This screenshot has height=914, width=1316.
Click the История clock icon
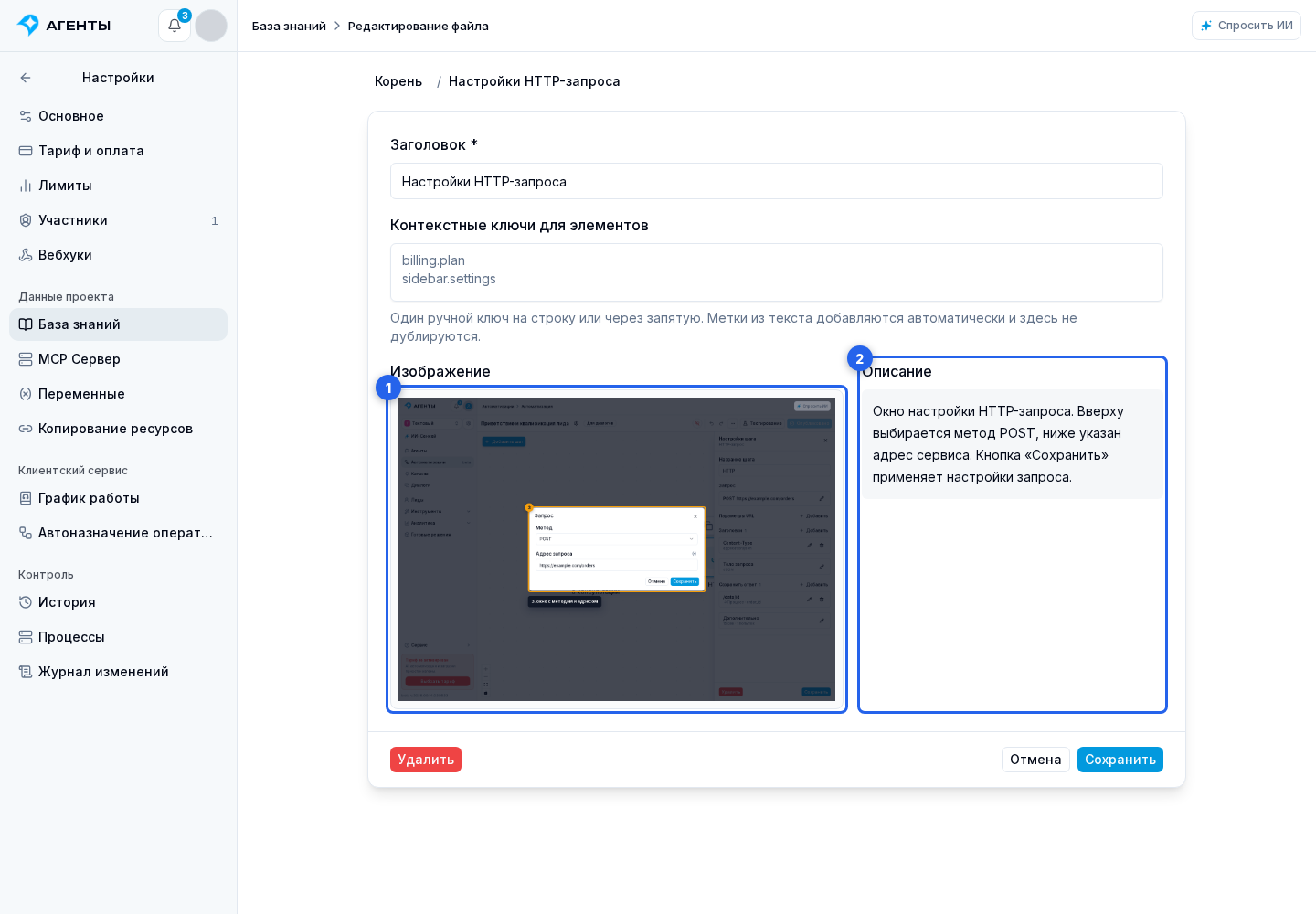coord(26,602)
